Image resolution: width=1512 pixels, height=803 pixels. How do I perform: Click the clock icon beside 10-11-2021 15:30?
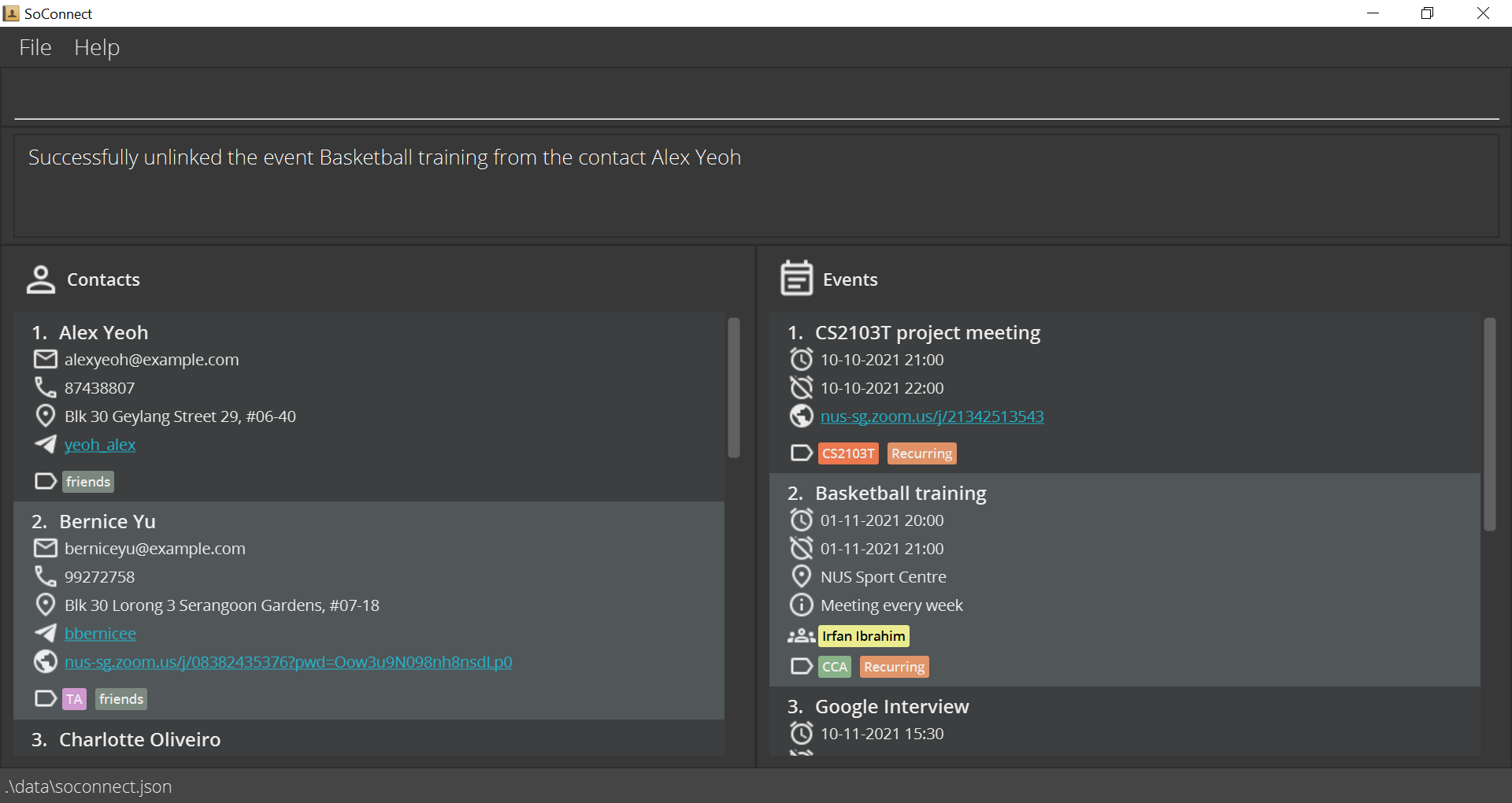[802, 733]
